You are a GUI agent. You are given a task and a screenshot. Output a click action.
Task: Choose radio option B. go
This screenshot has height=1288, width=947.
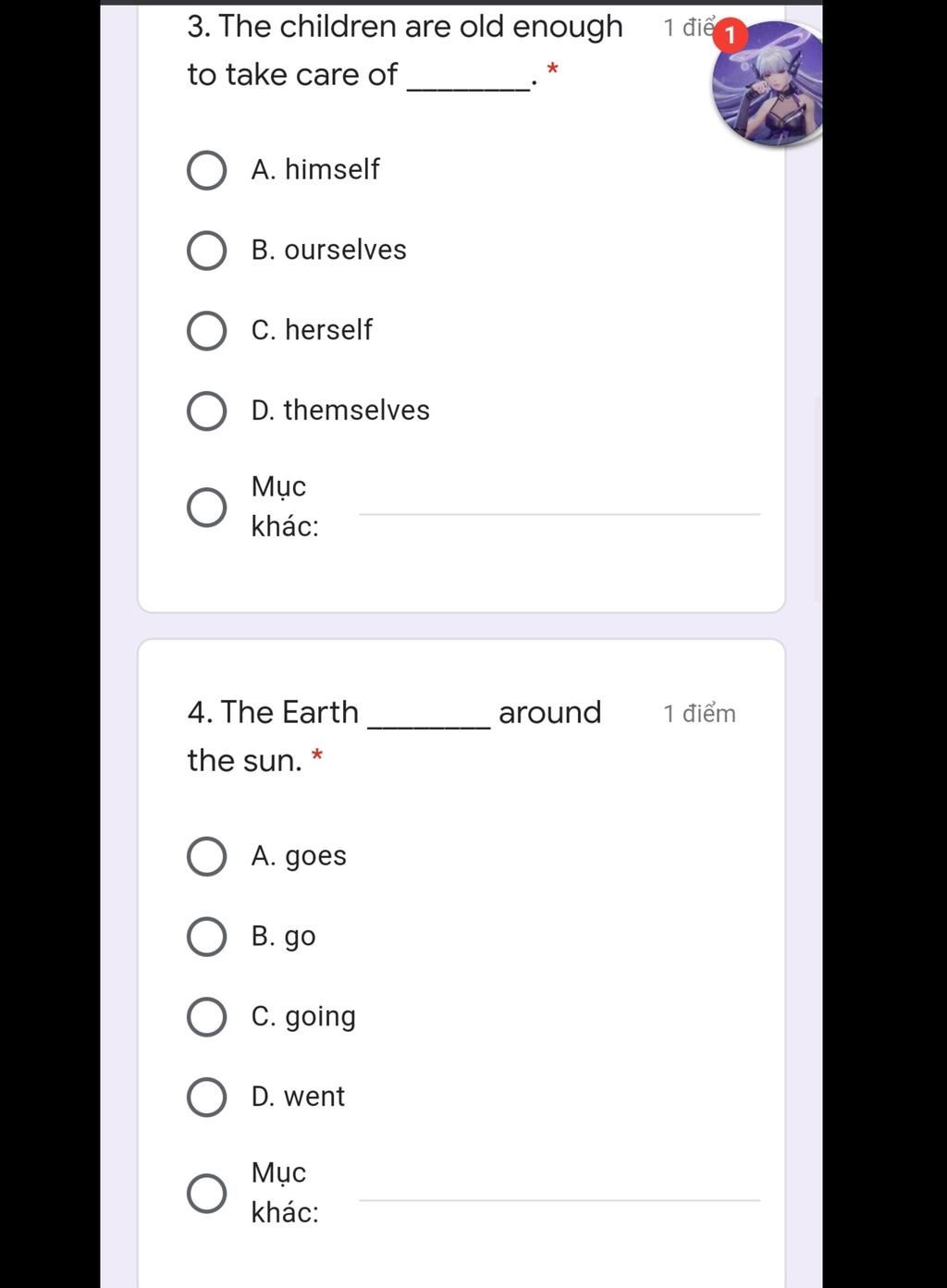206,937
